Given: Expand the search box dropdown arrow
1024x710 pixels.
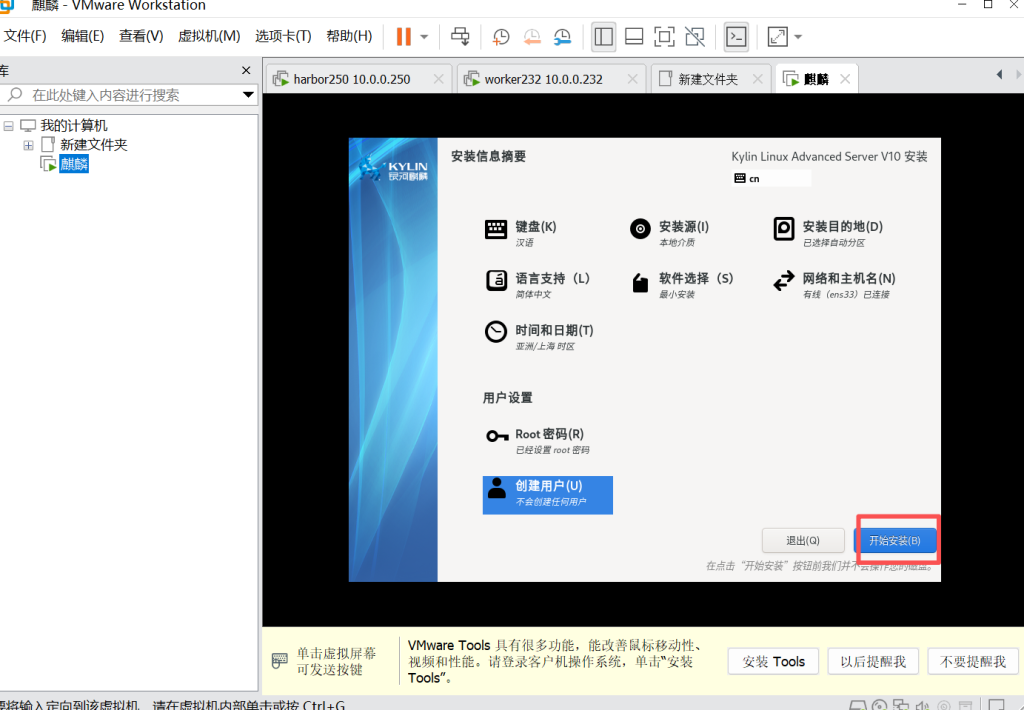Looking at the screenshot, I should 249,95.
